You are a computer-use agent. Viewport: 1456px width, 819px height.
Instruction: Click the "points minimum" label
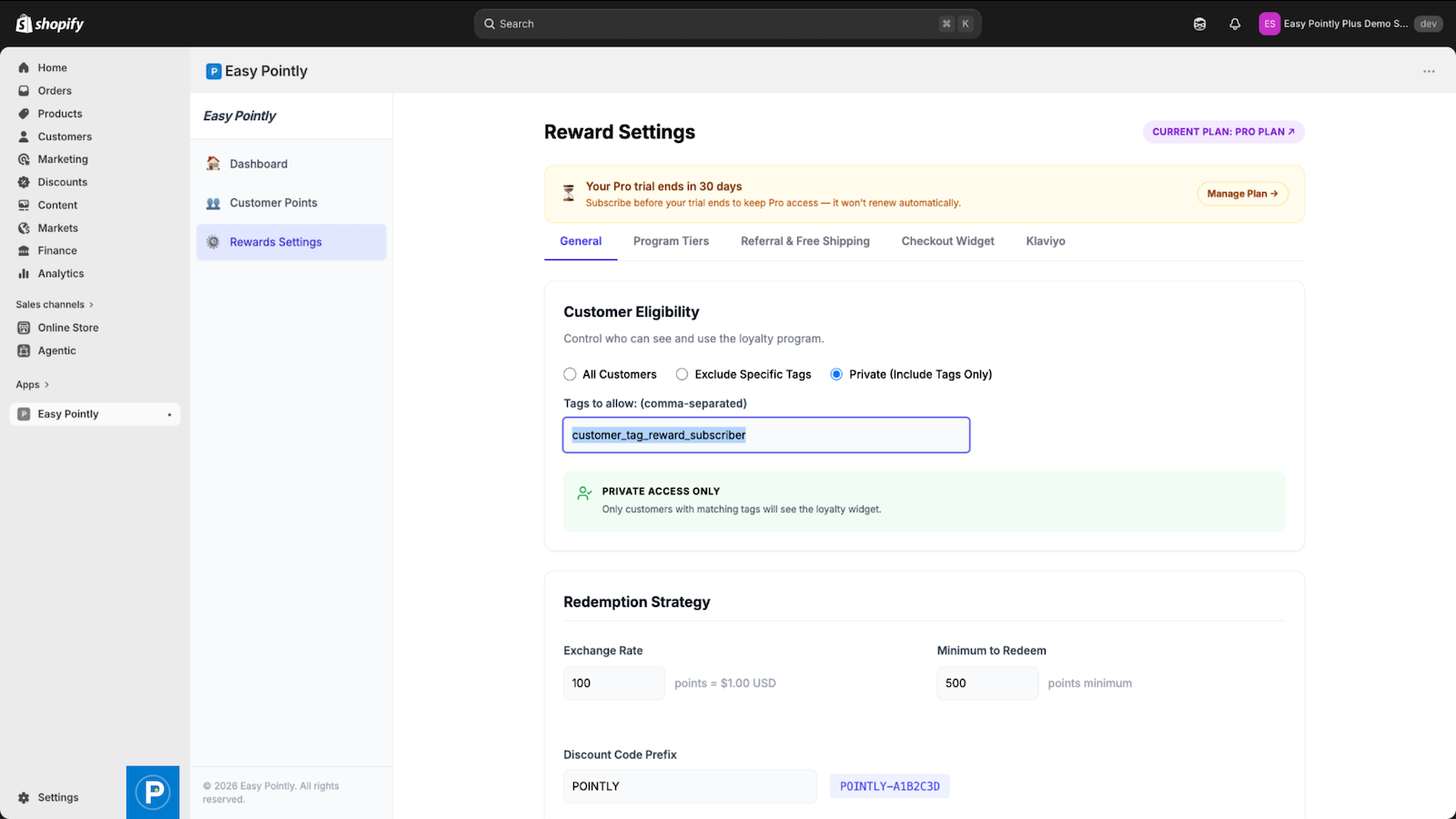[x=1090, y=683]
